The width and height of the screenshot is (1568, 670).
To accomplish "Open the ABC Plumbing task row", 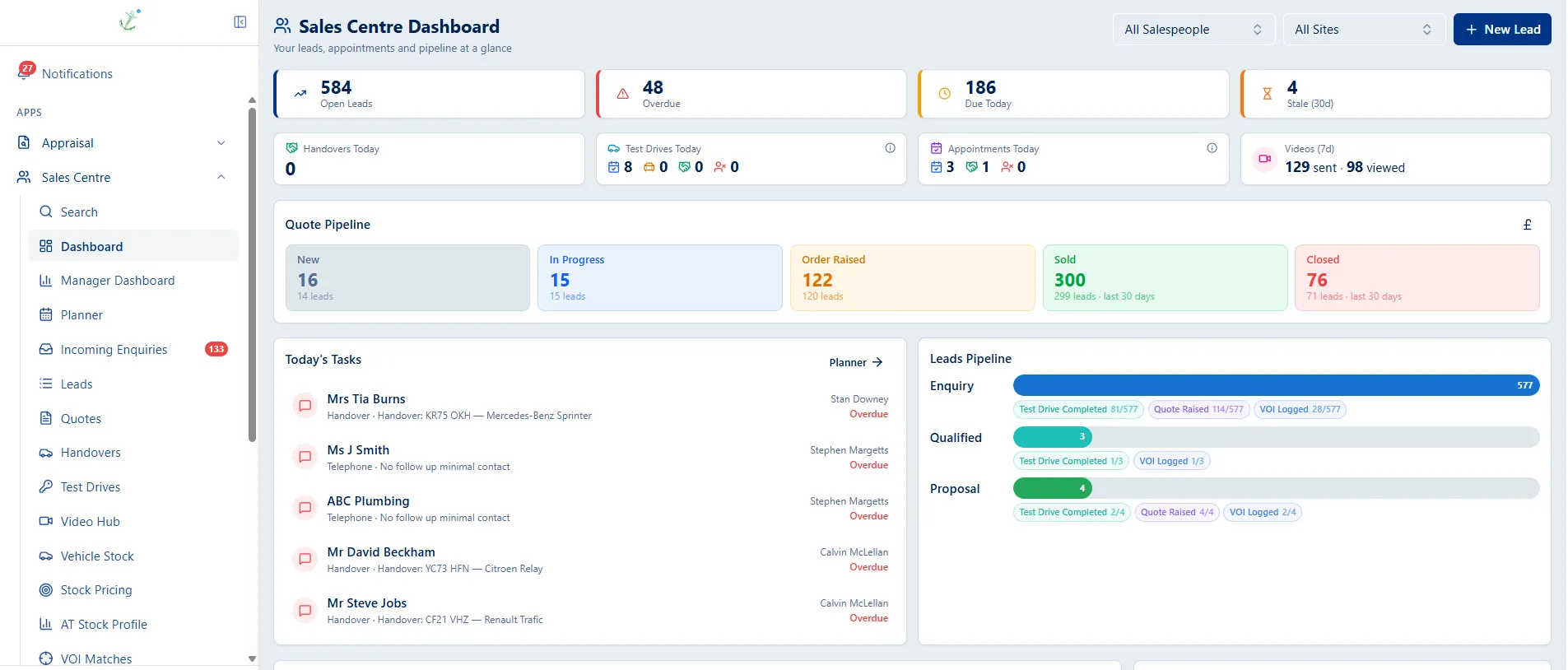I will pos(590,509).
